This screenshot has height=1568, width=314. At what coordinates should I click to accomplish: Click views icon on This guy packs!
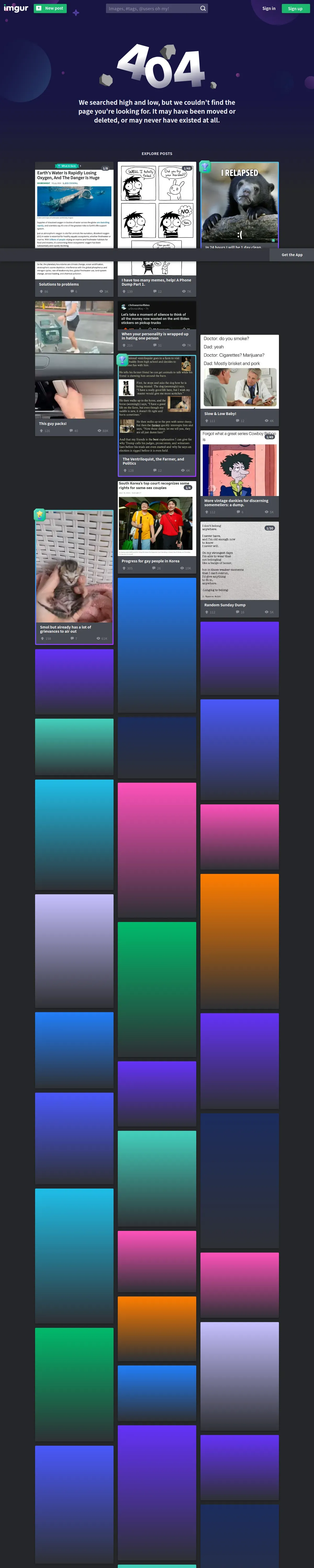tap(100, 431)
